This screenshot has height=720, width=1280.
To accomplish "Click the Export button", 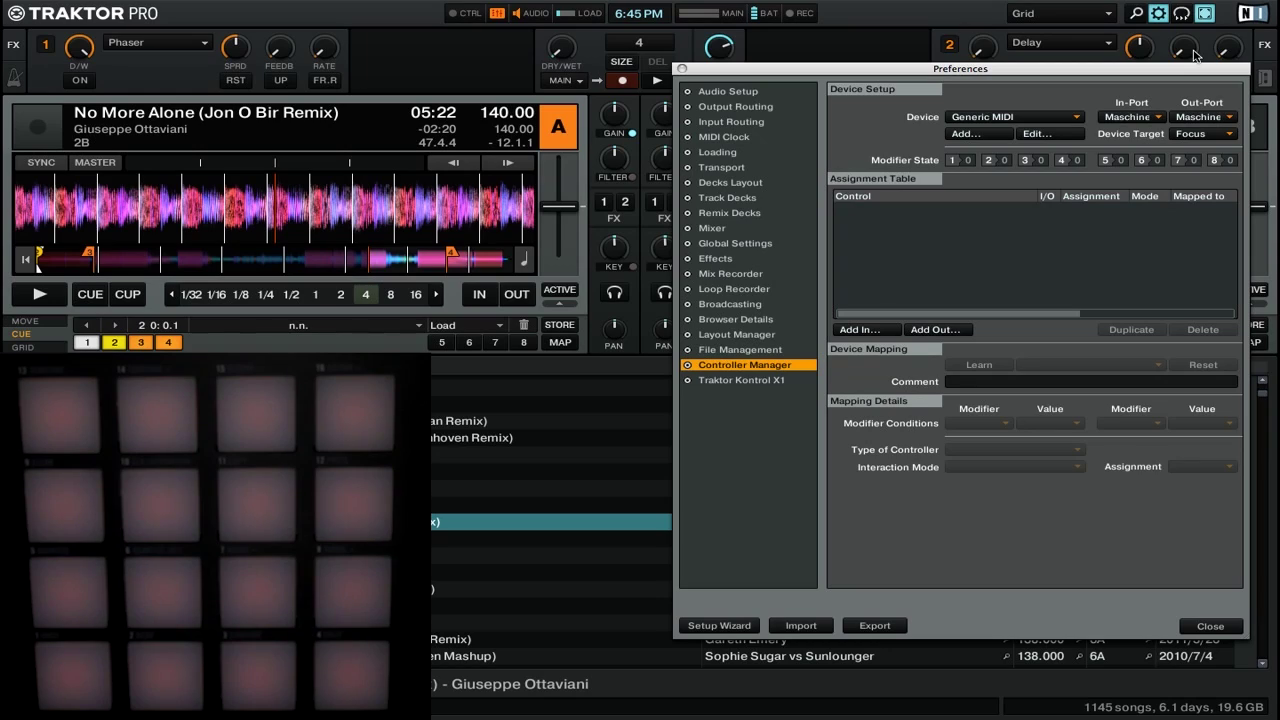I will pos(875,626).
